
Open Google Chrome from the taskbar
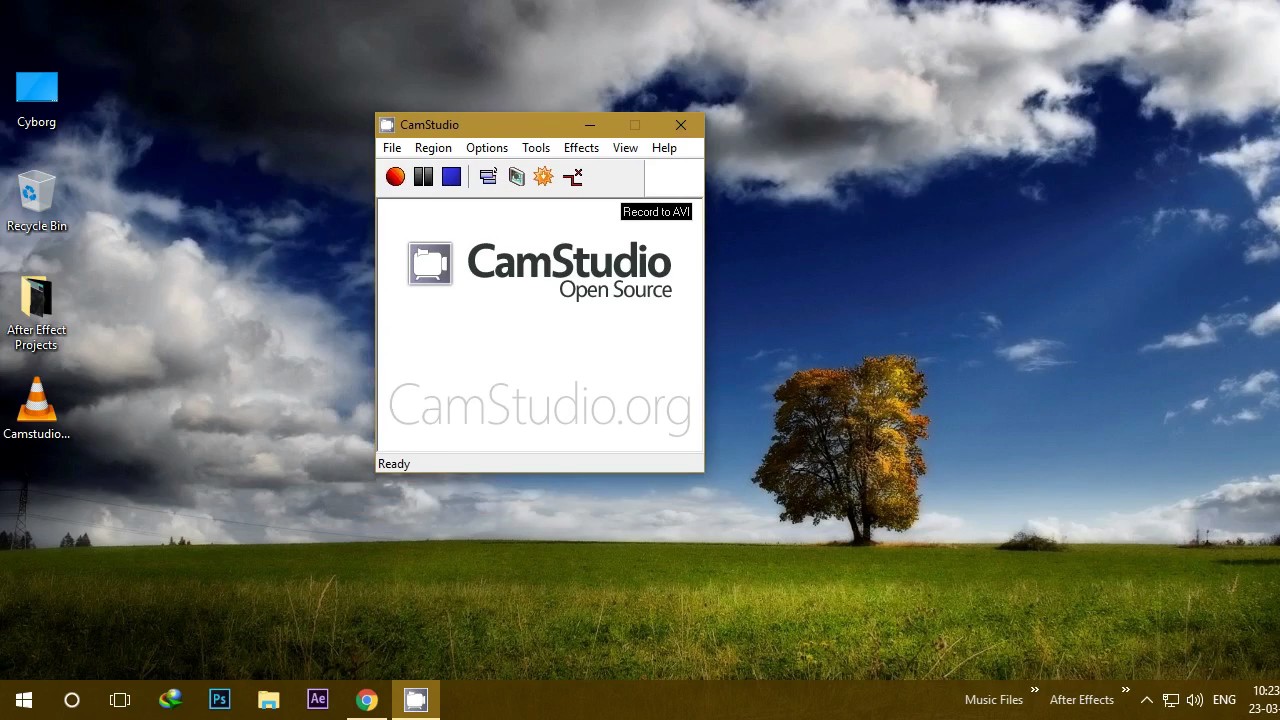[x=367, y=700]
